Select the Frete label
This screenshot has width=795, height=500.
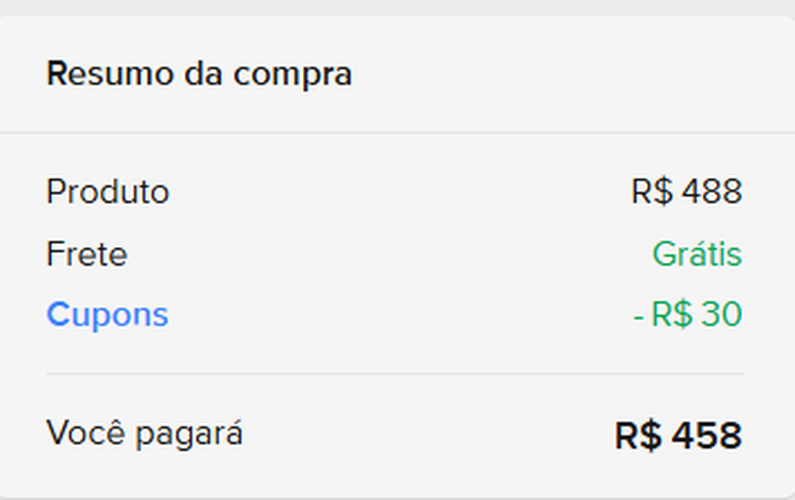point(87,254)
